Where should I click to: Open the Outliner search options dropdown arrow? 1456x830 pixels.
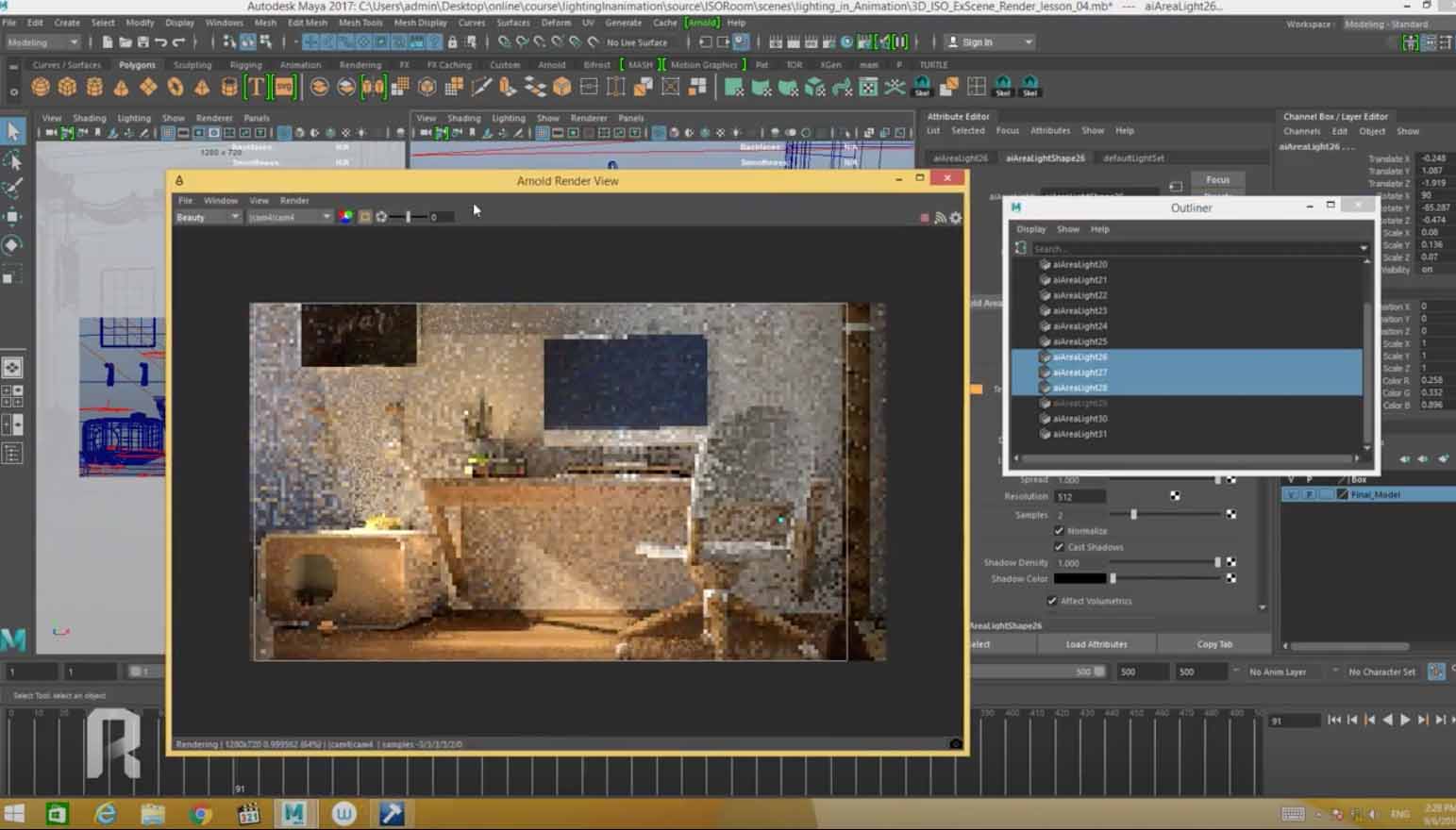[1364, 248]
